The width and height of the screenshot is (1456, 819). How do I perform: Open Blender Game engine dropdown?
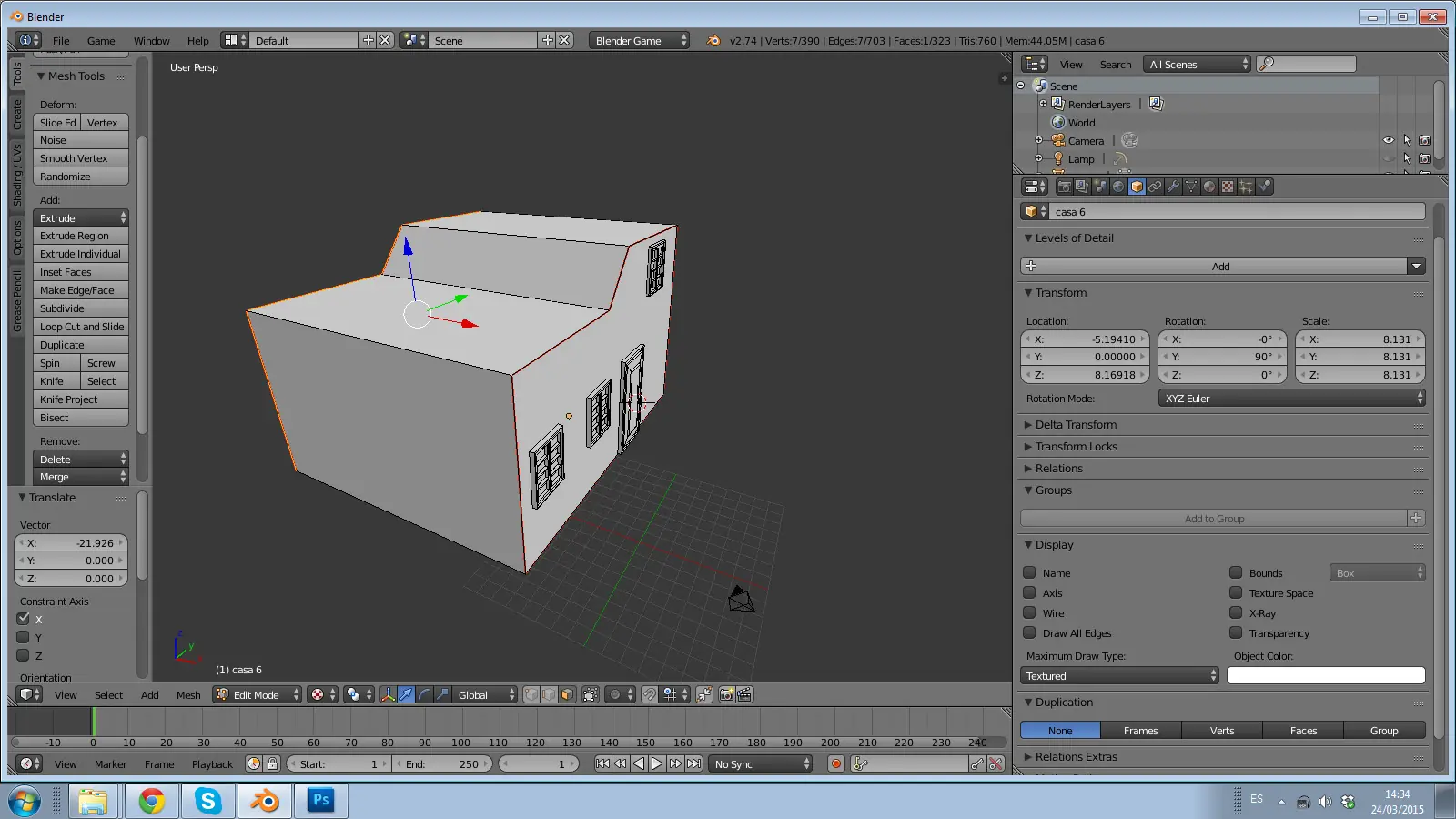(x=639, y=40)
